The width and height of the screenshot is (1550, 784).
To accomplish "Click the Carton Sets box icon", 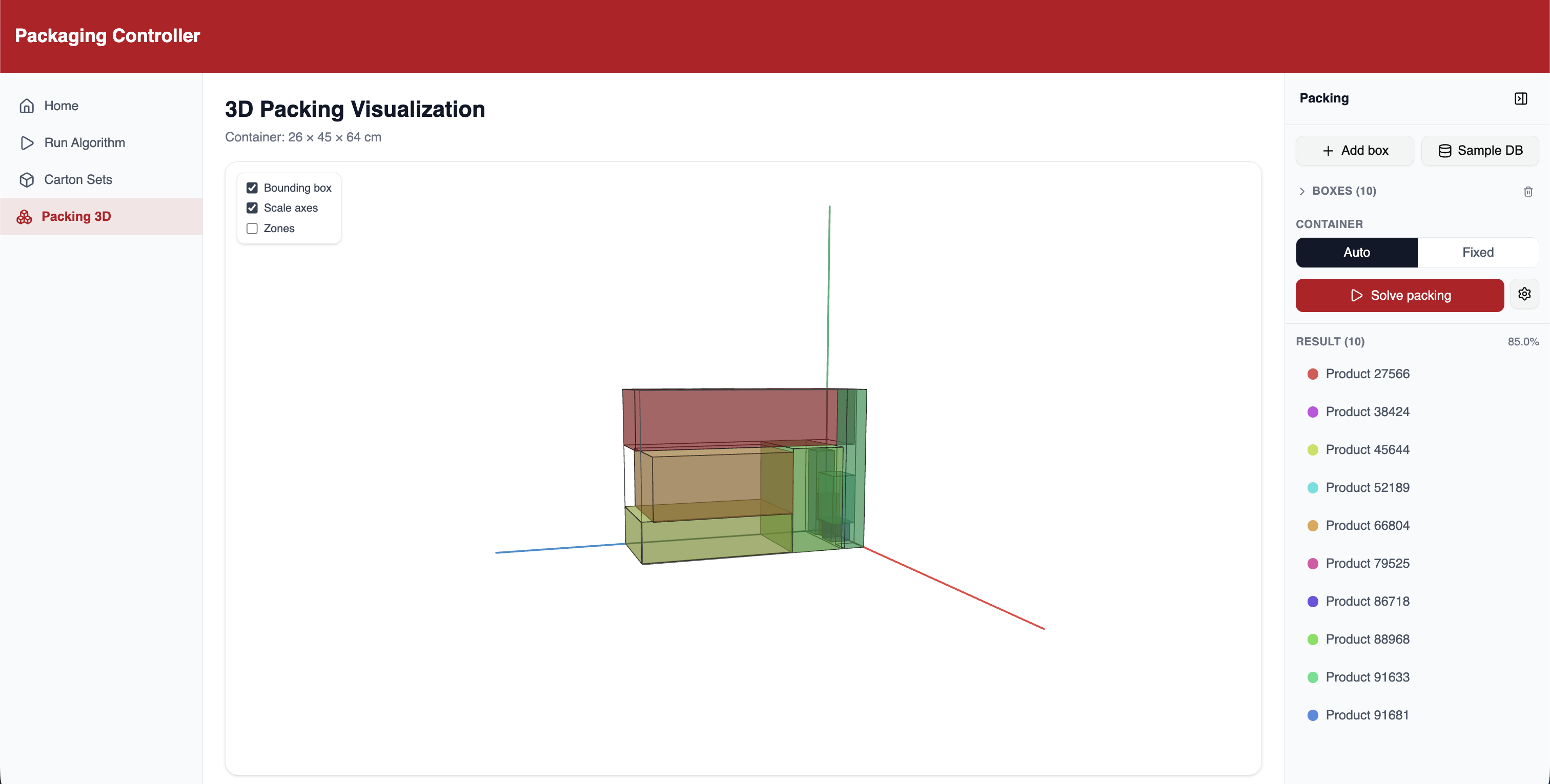I will (27, 179).
